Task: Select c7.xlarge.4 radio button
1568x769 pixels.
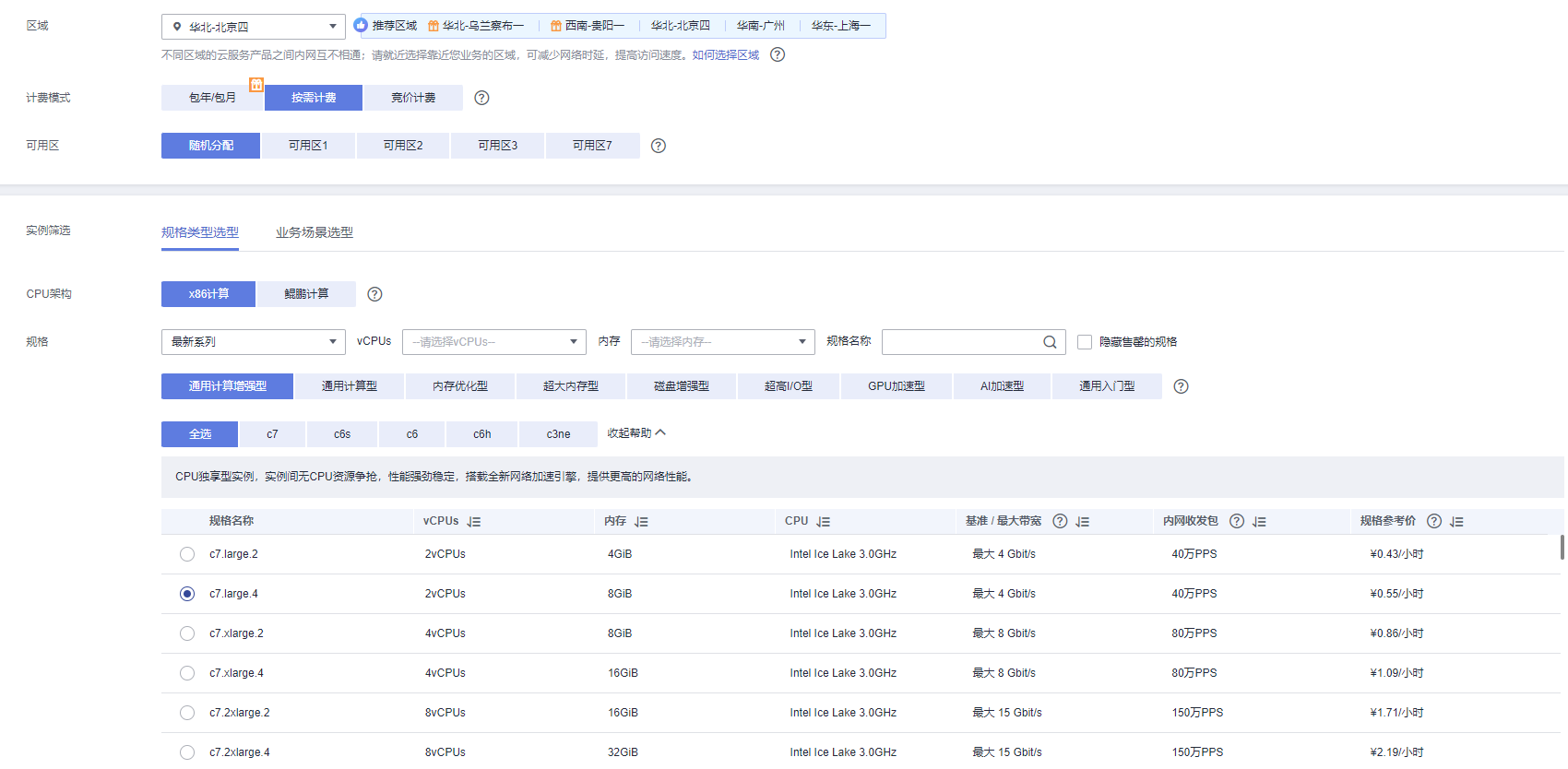Action: click(x=187, y=673)
